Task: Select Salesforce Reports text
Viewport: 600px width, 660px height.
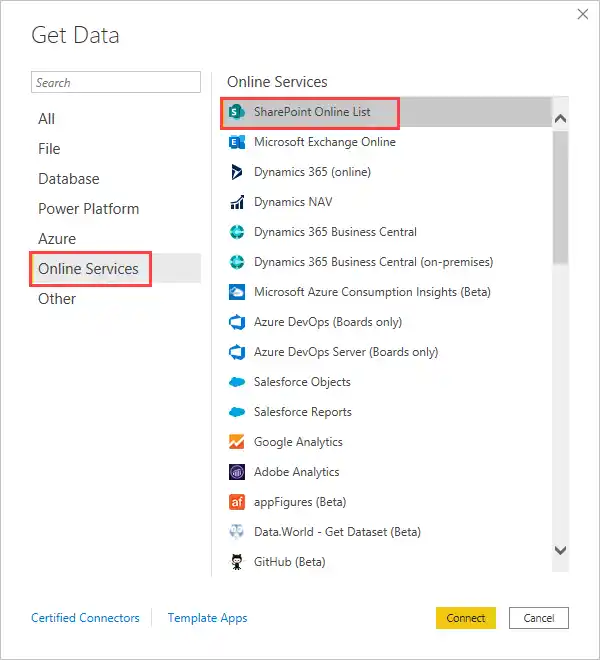Action: (x=303, y=412)
